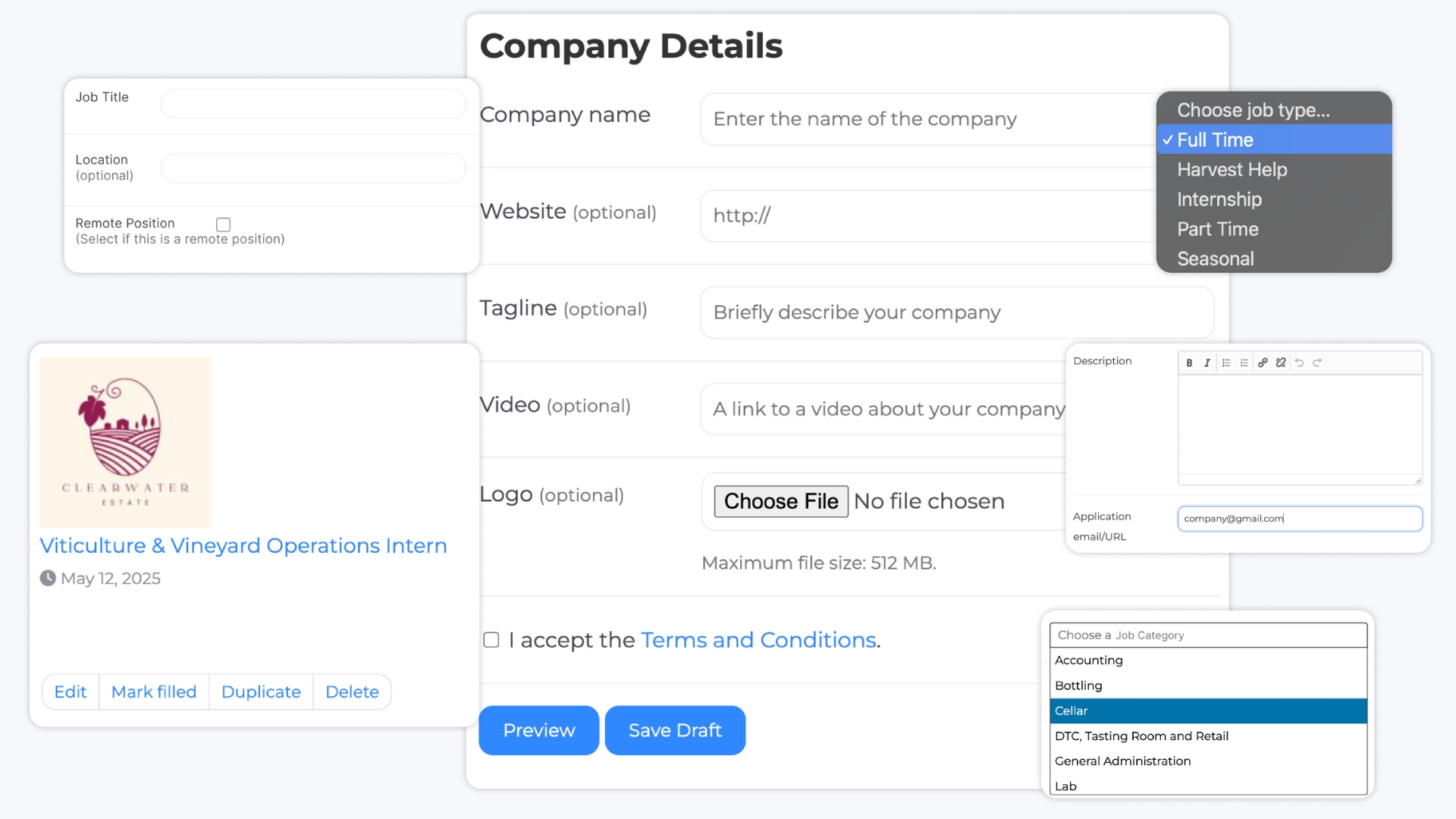1456x819 pixels.
Task: Click the redo icon in Description toolbar
Action: click(x=1317, y=363)
